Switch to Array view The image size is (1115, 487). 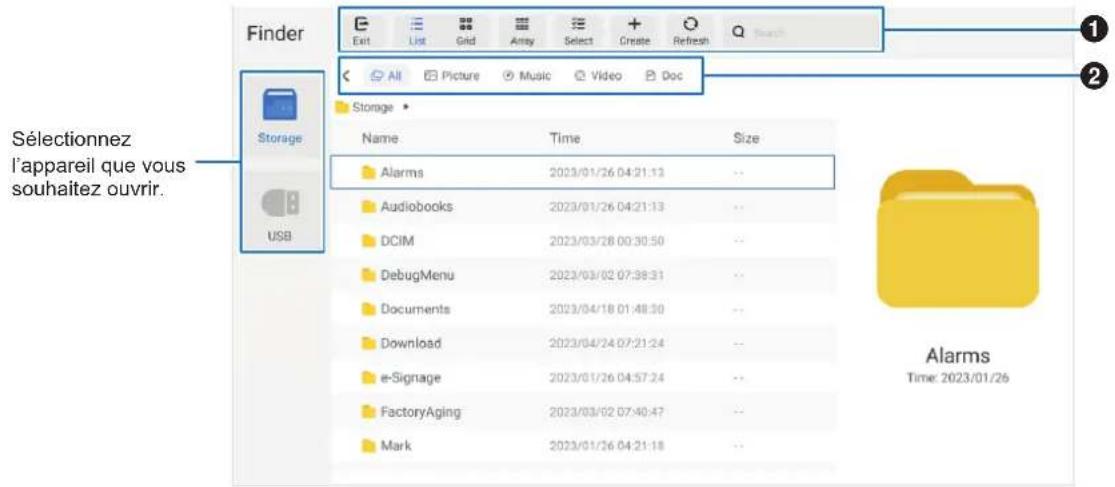pos(521,31)
